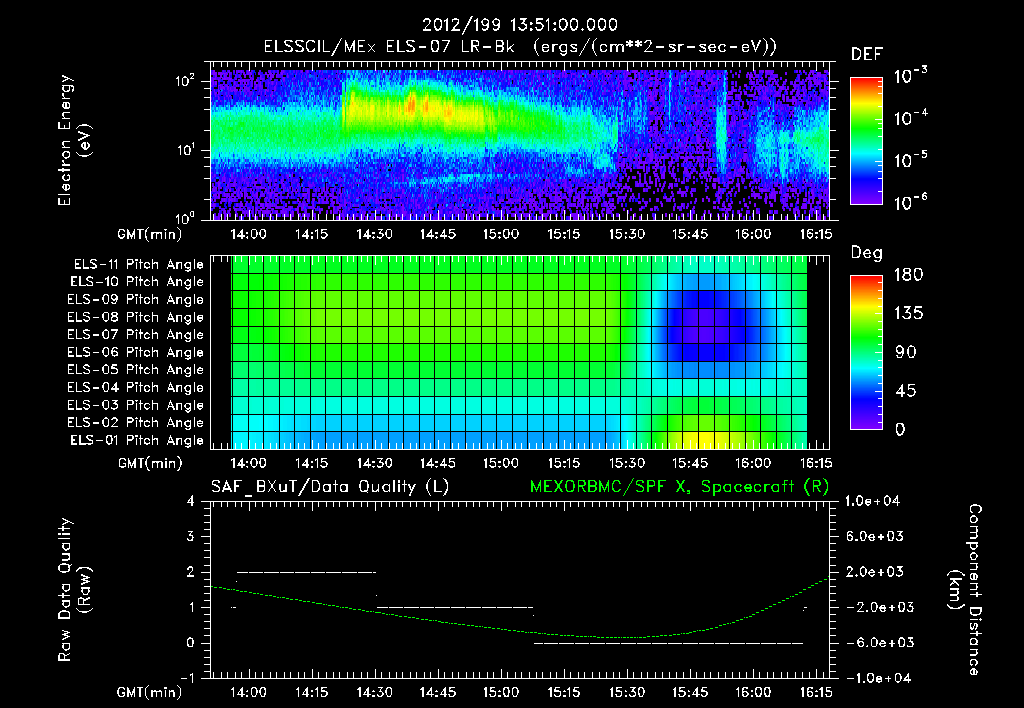Screen dimensions: 1024x708
Task: Click the Deg pitch angle color bar
Action: tap(866, 352)
